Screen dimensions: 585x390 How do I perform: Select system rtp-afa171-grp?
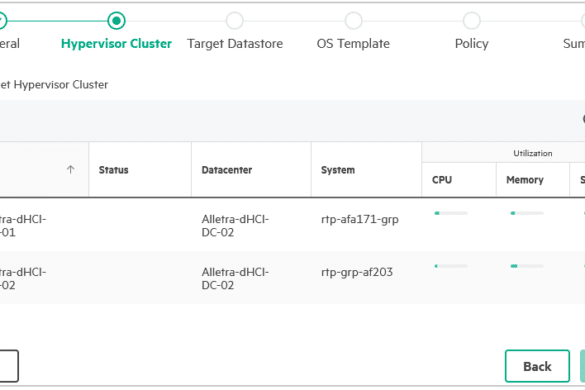click(360, 219)
